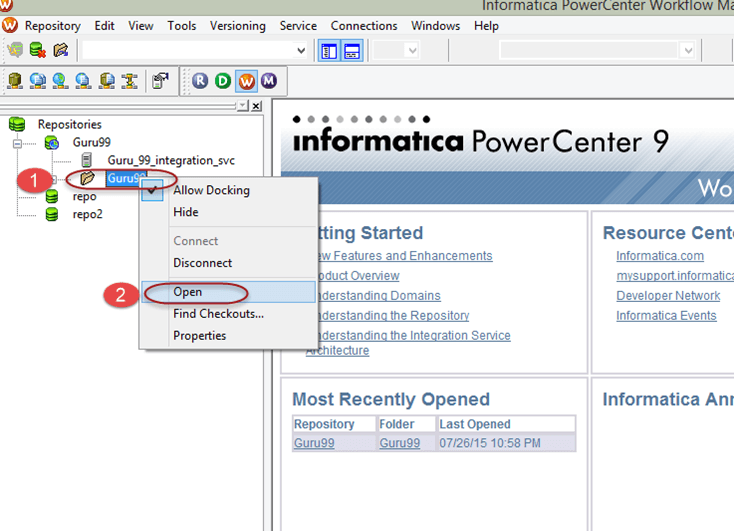Click the open folder toolbar icon
Viewport: 734px width, 531px height.
(x=60, y=50)
